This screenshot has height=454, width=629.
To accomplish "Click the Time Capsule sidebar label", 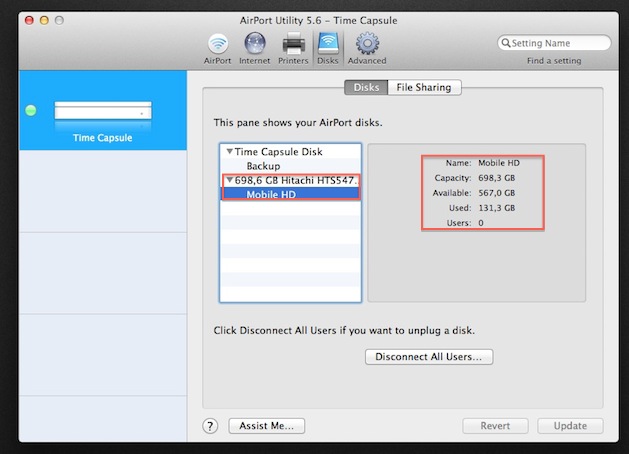I will click(x=103, y=138).
